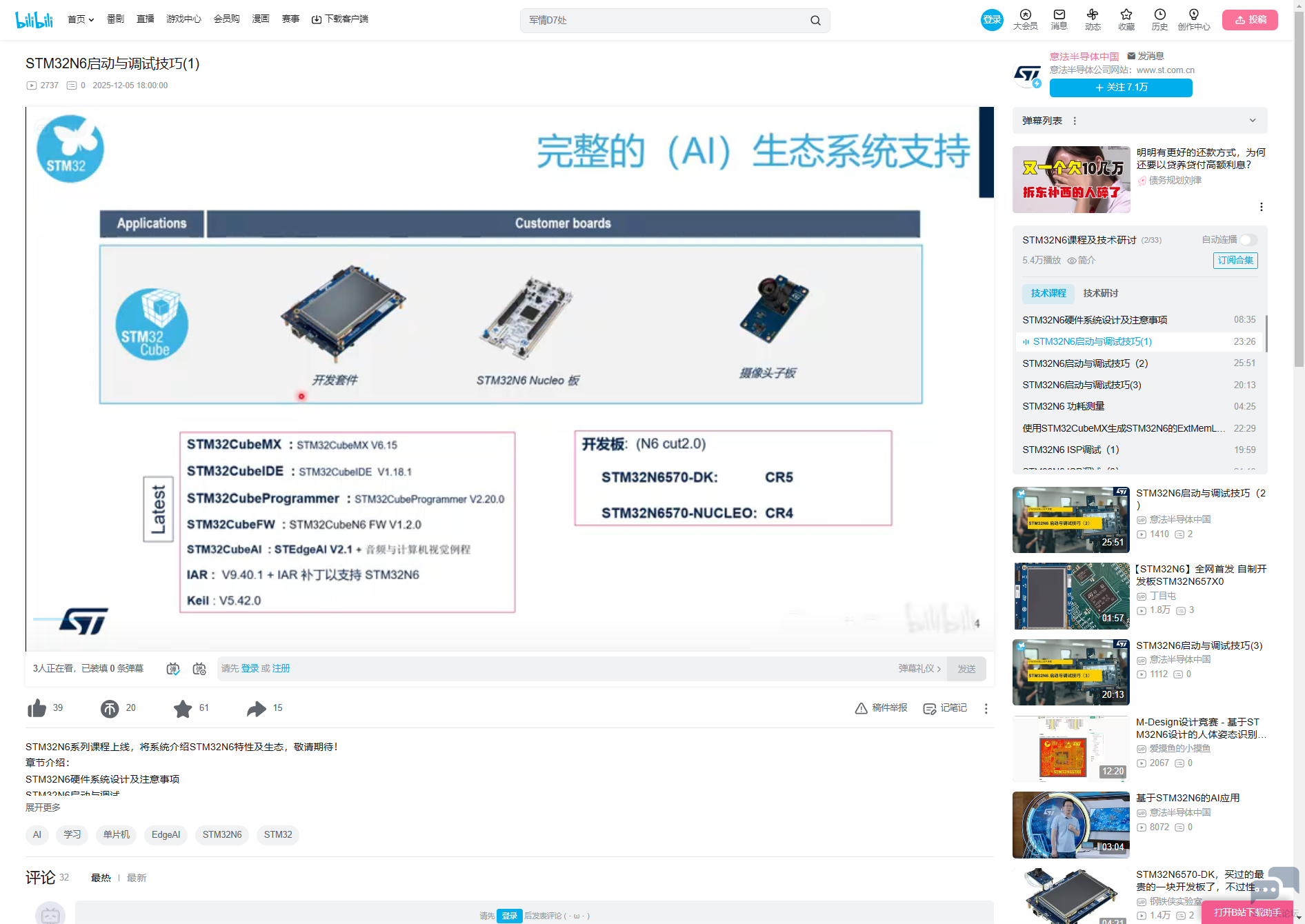
Task: Expand the 弹幕列表 panel
Action: click(x=1253, y=121)
